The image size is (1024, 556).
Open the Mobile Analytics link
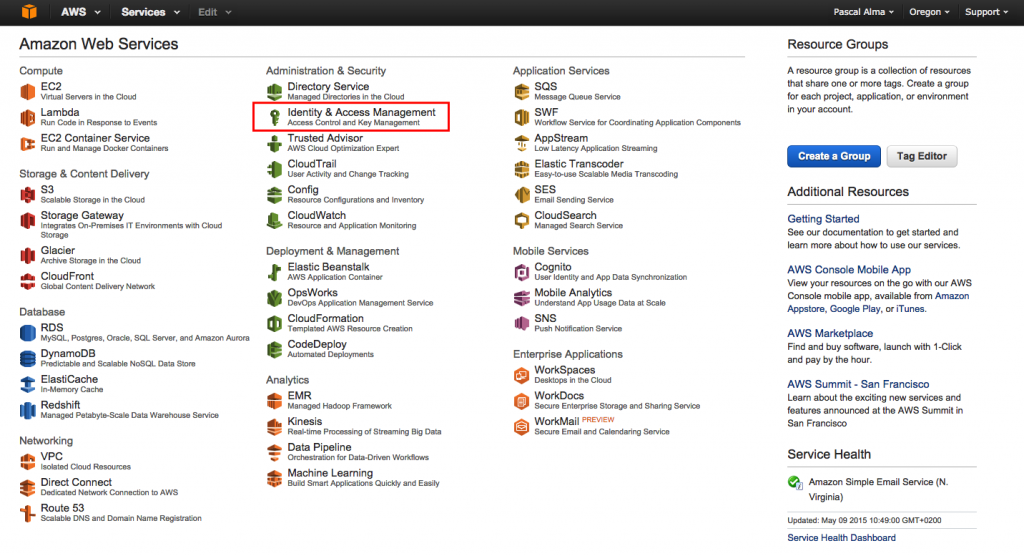click(573, 293)
